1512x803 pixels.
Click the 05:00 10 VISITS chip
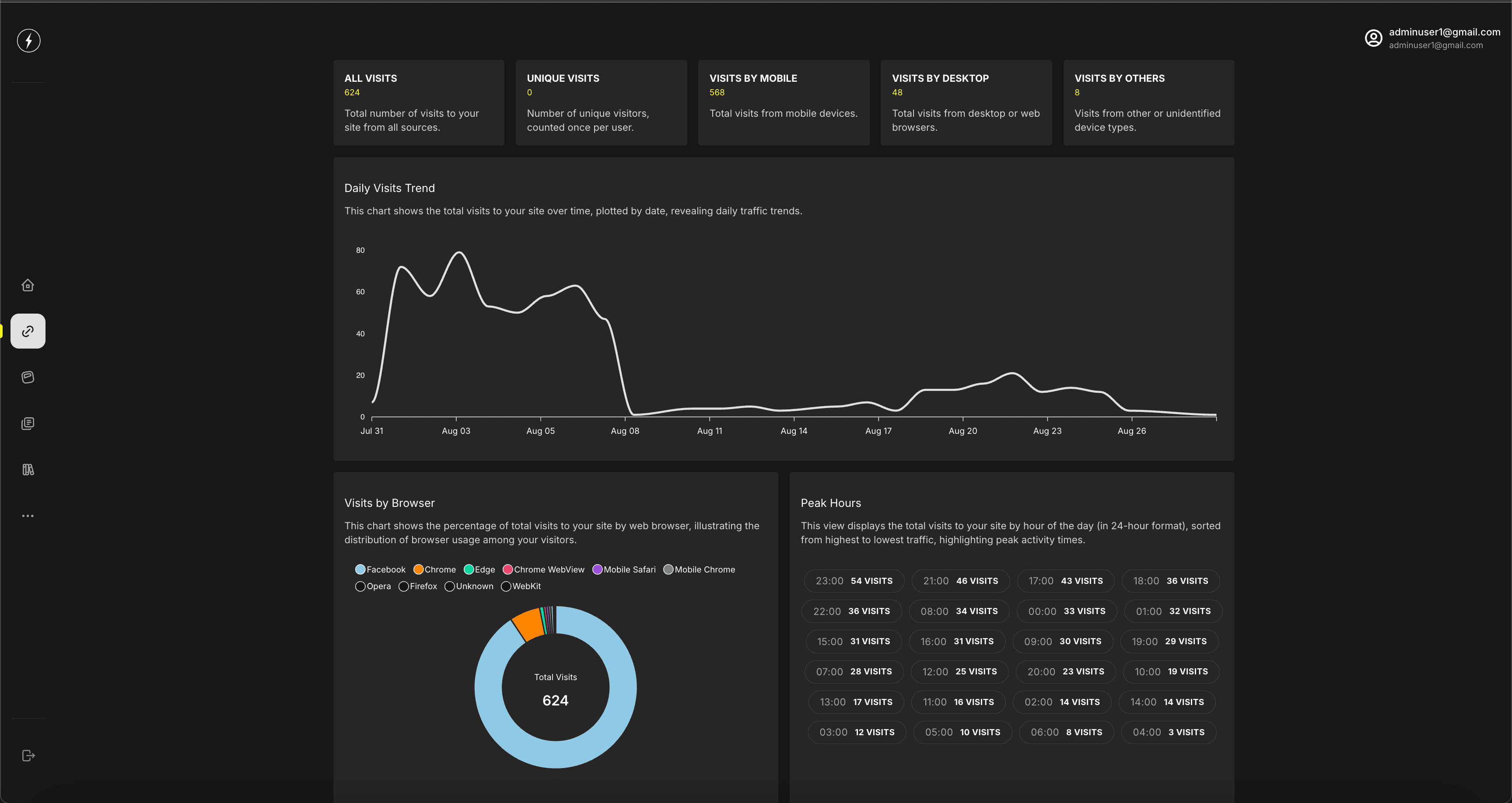[x=962, y=733]
